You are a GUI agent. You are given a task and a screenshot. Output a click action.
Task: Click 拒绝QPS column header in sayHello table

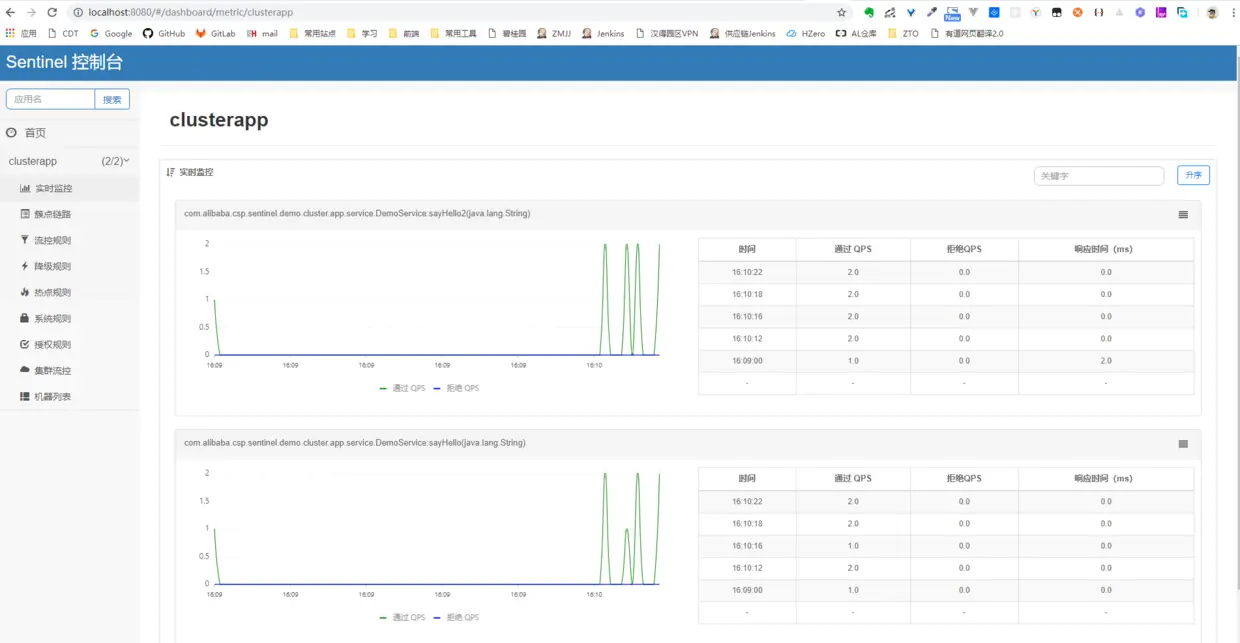coord(964,478)
